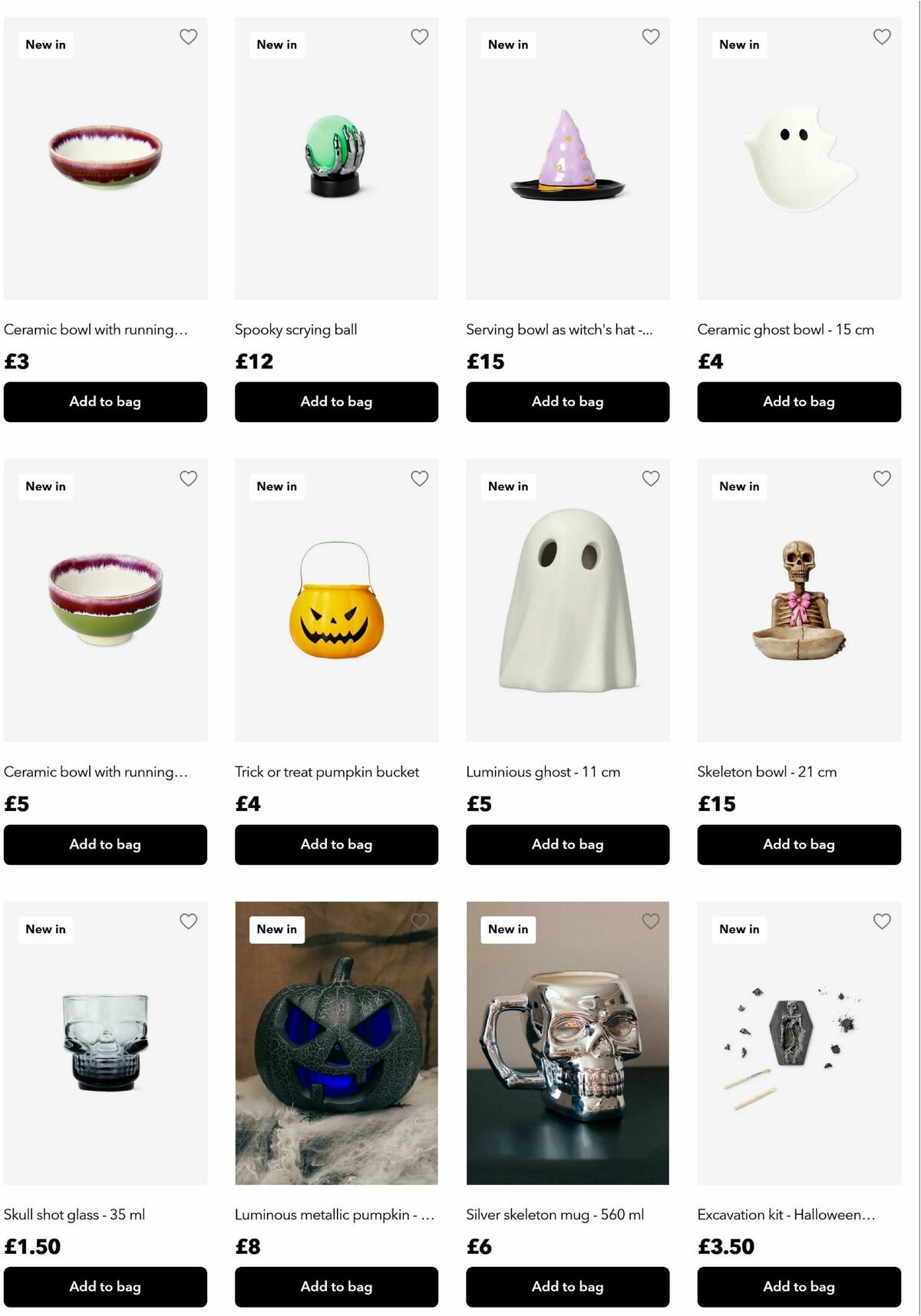The image size is (921, 1316).
Task: Open Trick or treat pumpkin bucket title link
Action: (x=327, y=772)
